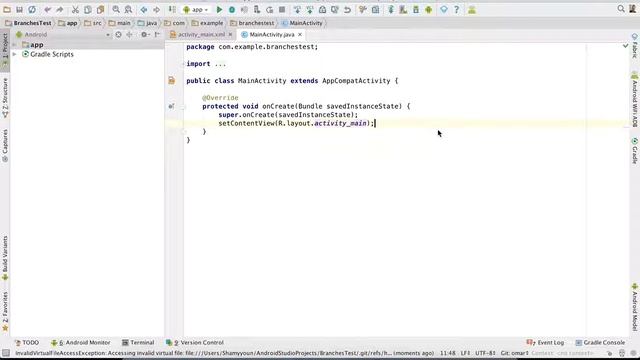Click the Paste icon in the toolbar
640x360 pixels.
coord(100,9)
